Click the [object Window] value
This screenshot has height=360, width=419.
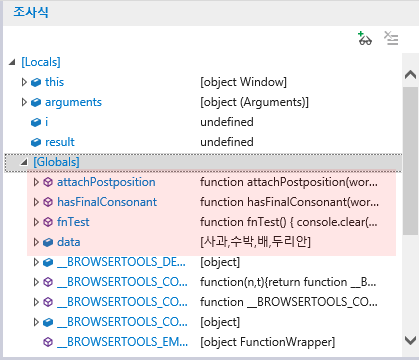(243, 82)
